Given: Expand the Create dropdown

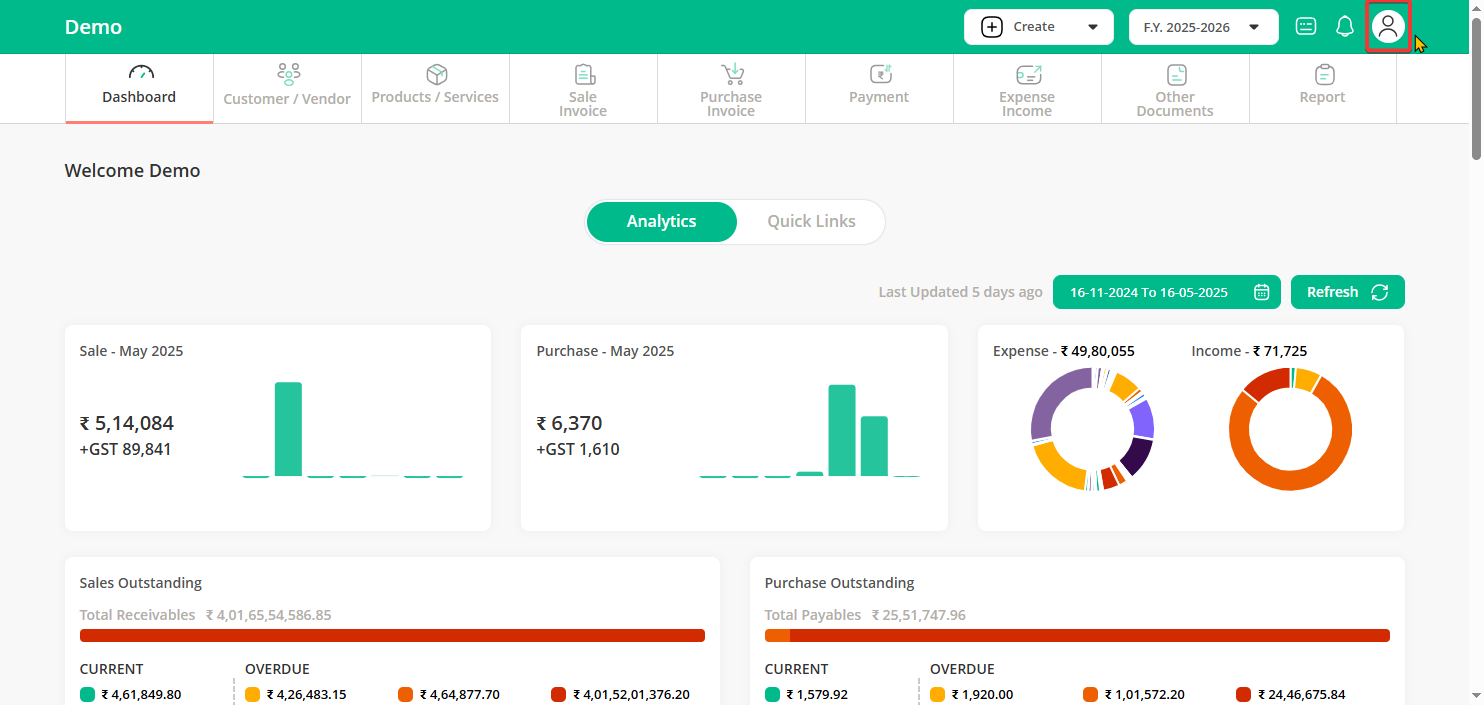Looking at the screenshot, I should [1038, 27].
